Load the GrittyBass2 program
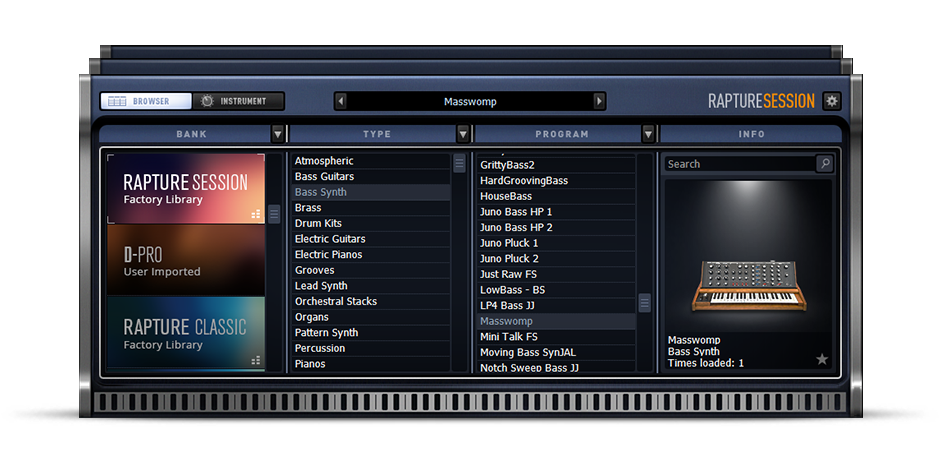The image size is (940, 470). click(x=556, y=165)
